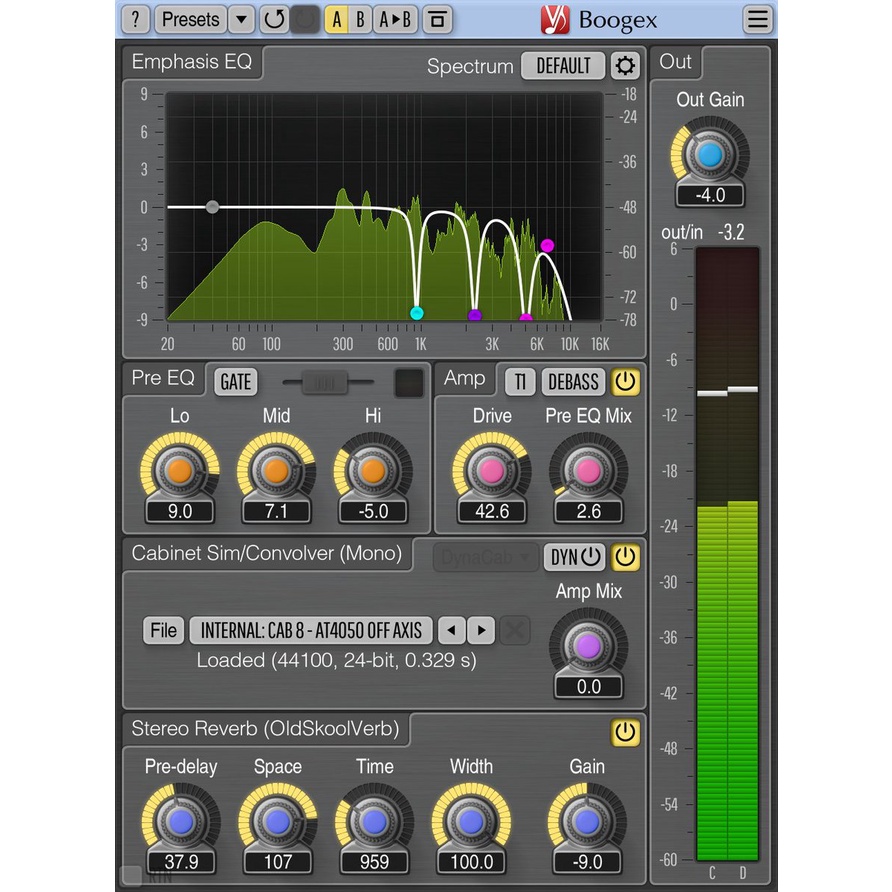Viewport: 892px width, 892px height.
Task: Click the window size icon in toolbar
Action: [x=437, y=19]
